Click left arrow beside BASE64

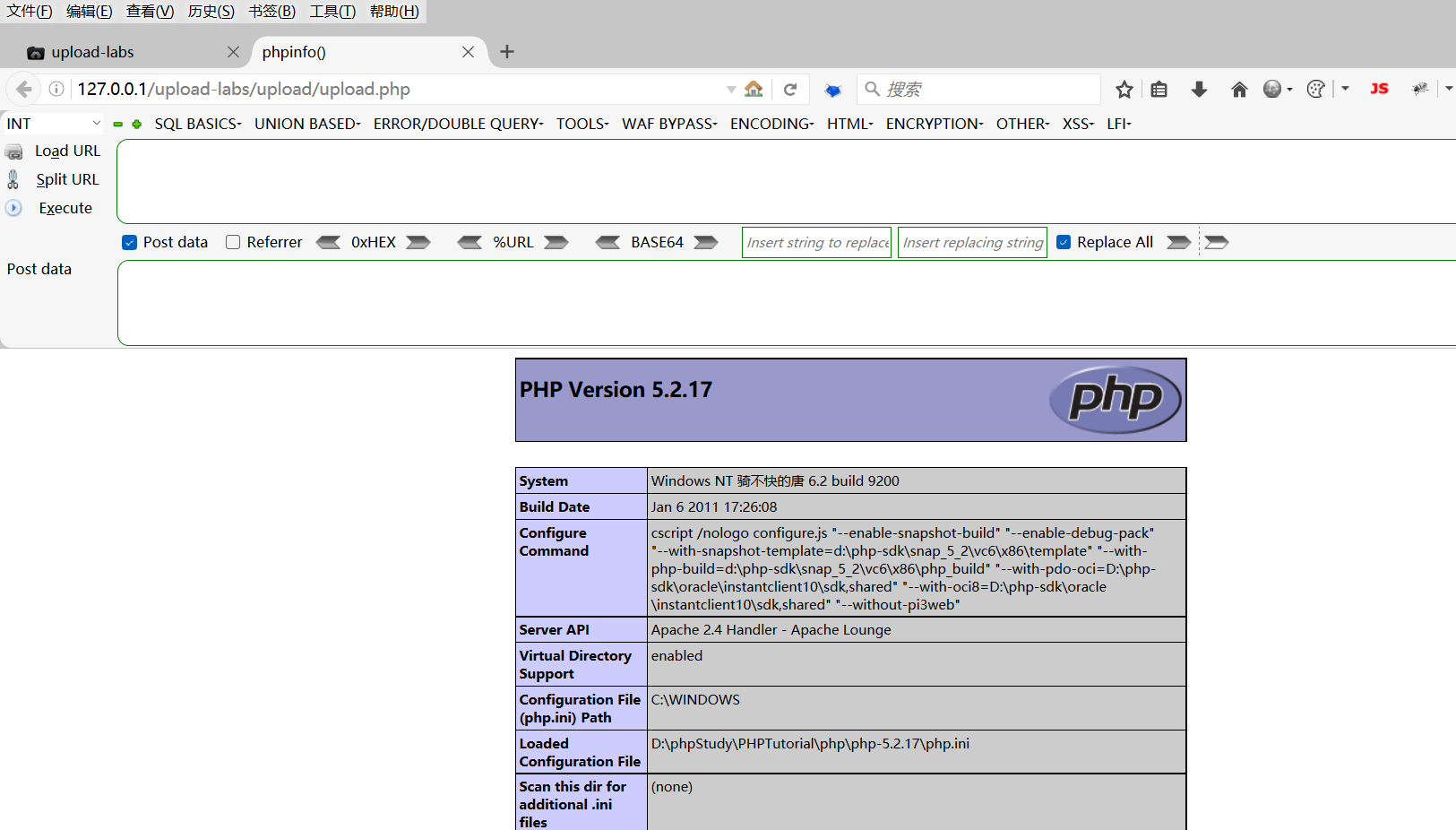click(x=607, y=242)
